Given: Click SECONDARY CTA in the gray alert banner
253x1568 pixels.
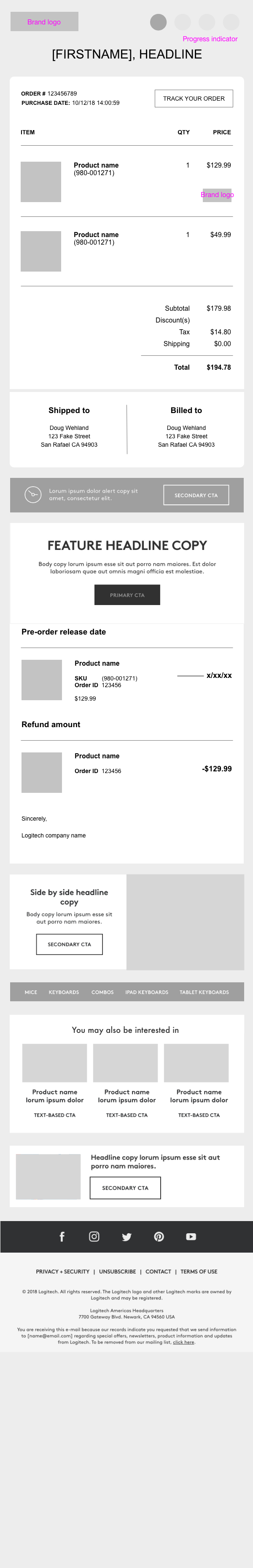Looking at the screenshot, I should tap(196, 495).
